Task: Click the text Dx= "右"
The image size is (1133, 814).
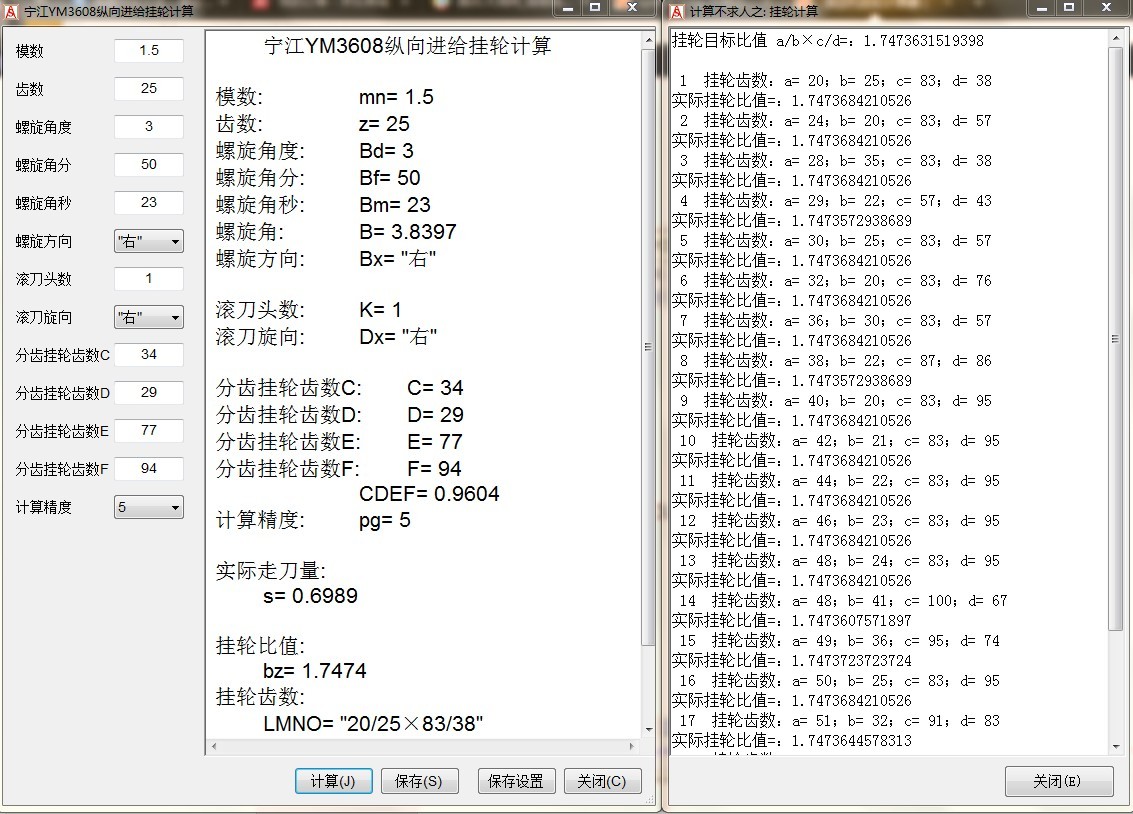Action: (x=398, y=337)
